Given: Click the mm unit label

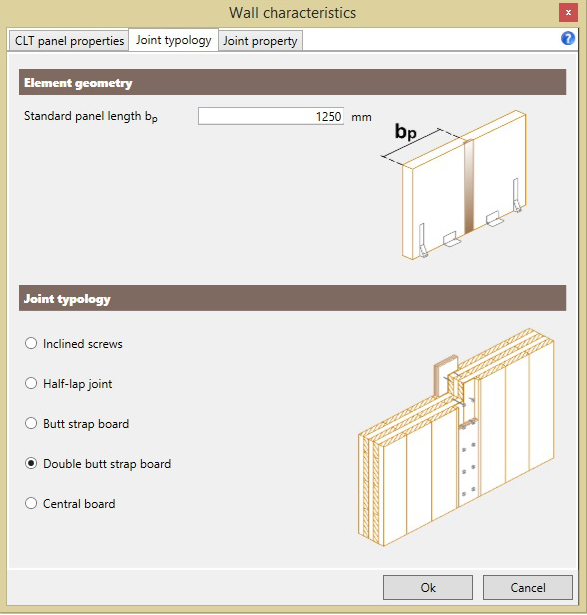Looking at the screenshot, I should point(361,117).
